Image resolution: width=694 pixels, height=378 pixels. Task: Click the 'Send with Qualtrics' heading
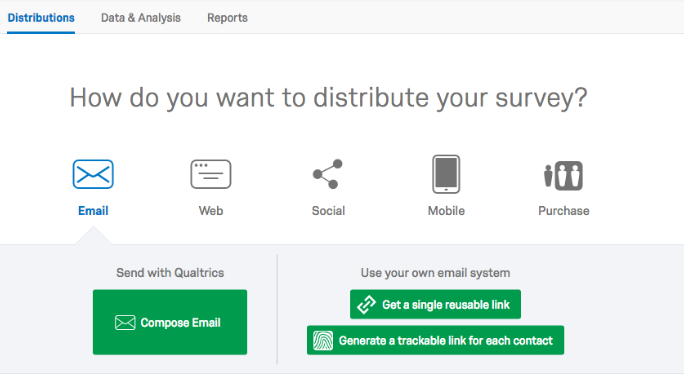[x=170, y=273]
